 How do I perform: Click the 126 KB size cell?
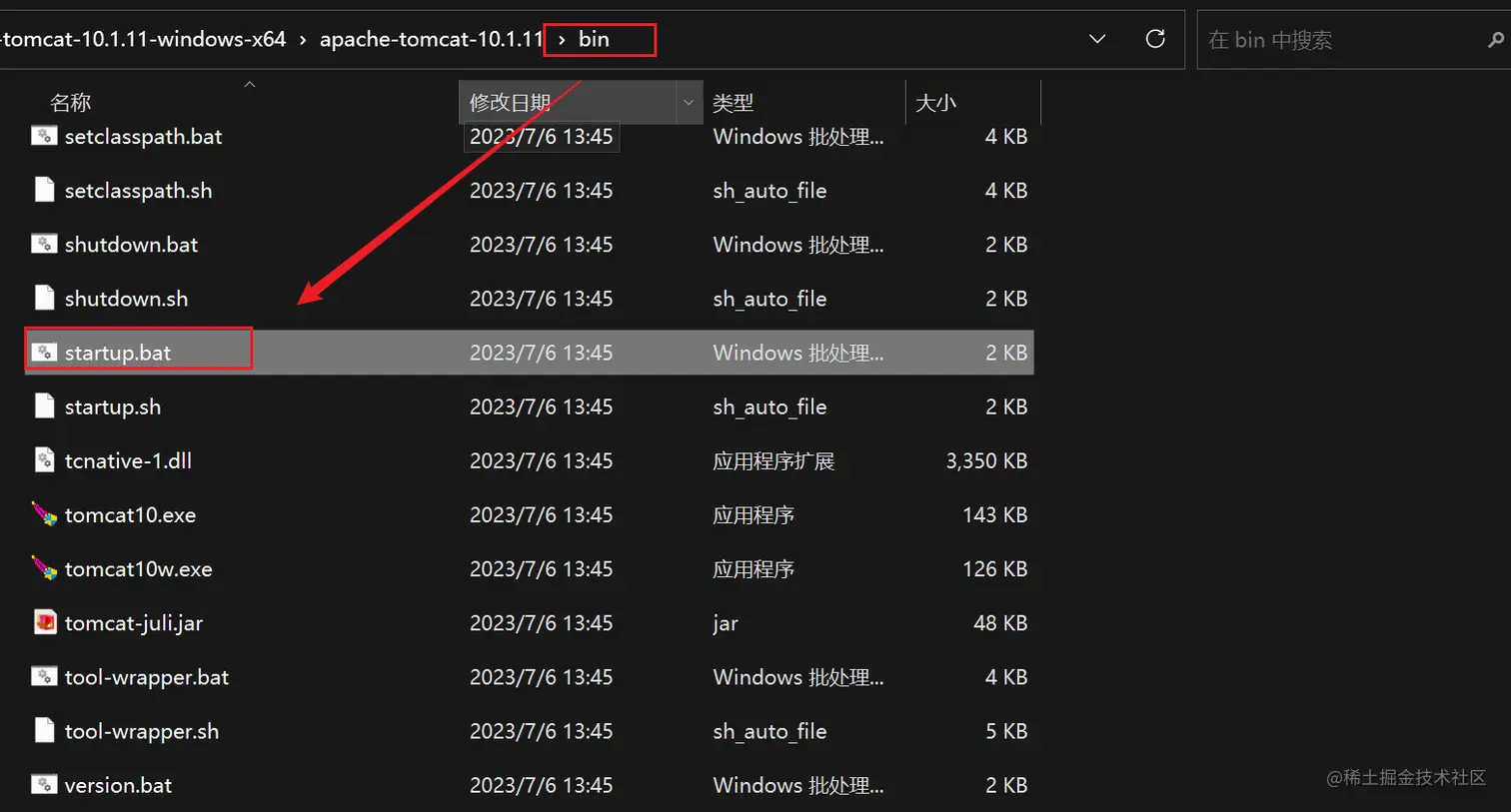[994, 568]
